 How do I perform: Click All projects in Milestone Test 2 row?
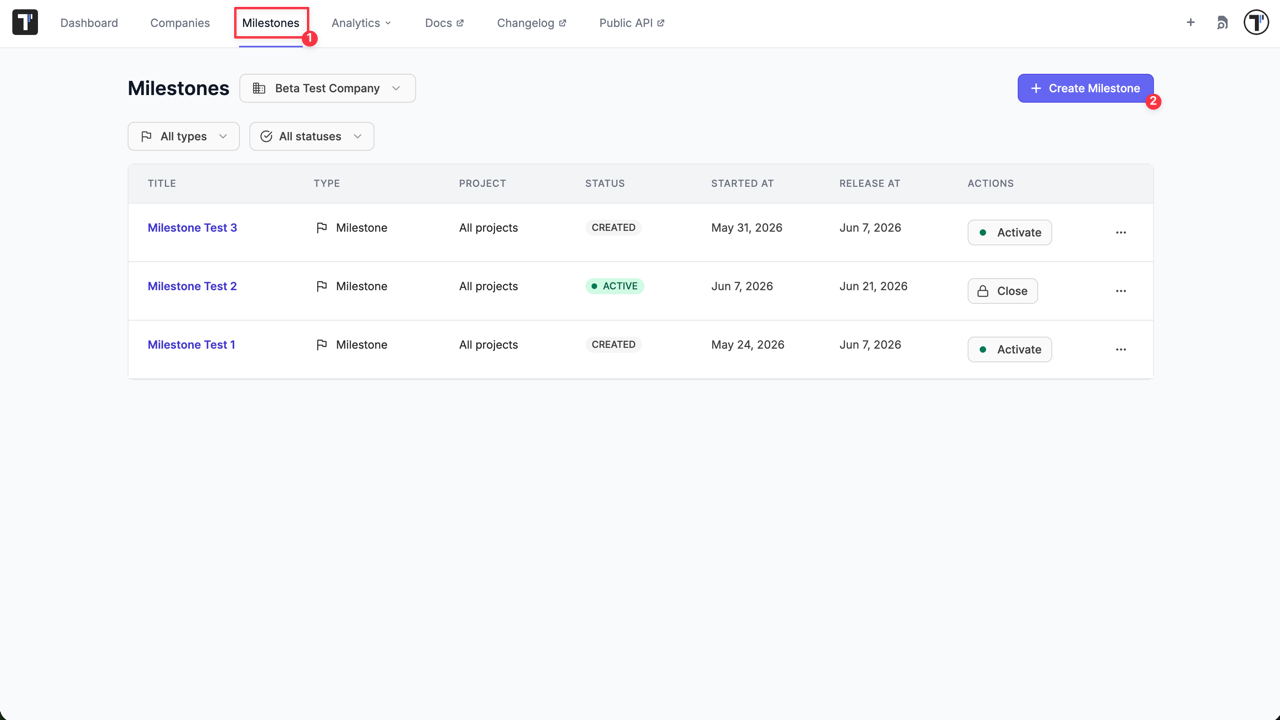488,286
